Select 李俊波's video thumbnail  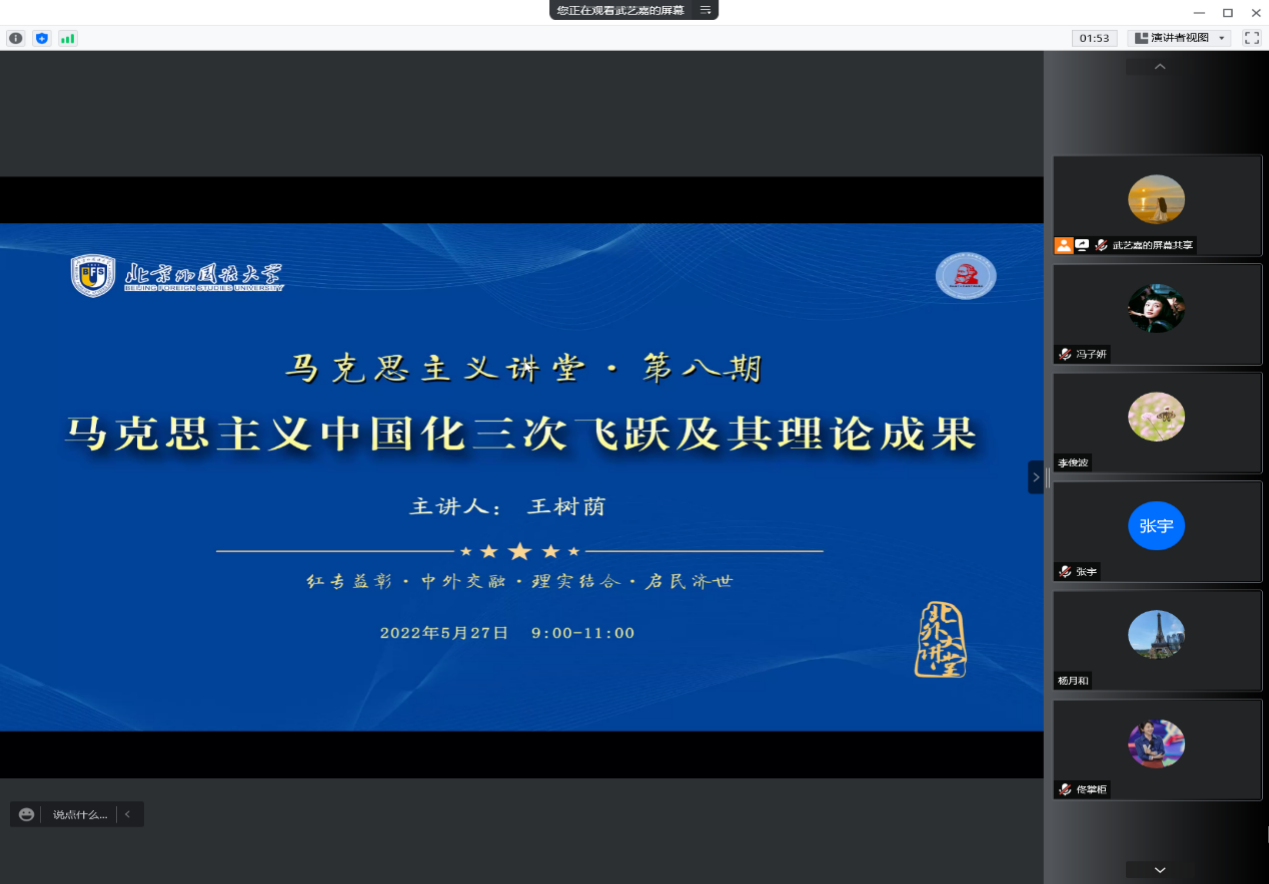(x=1157, y=418)
